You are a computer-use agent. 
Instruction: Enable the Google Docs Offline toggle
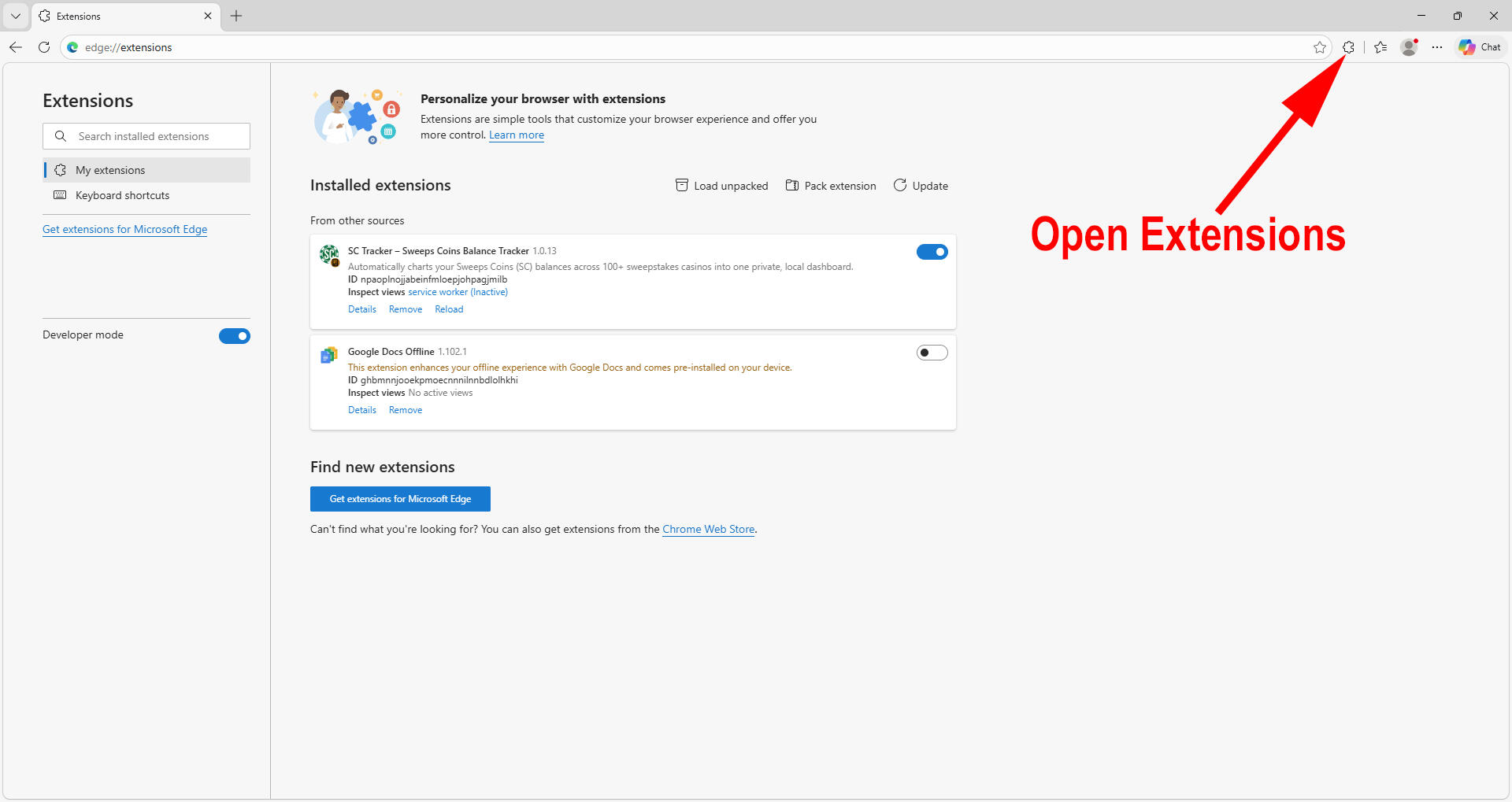(932, 353)
